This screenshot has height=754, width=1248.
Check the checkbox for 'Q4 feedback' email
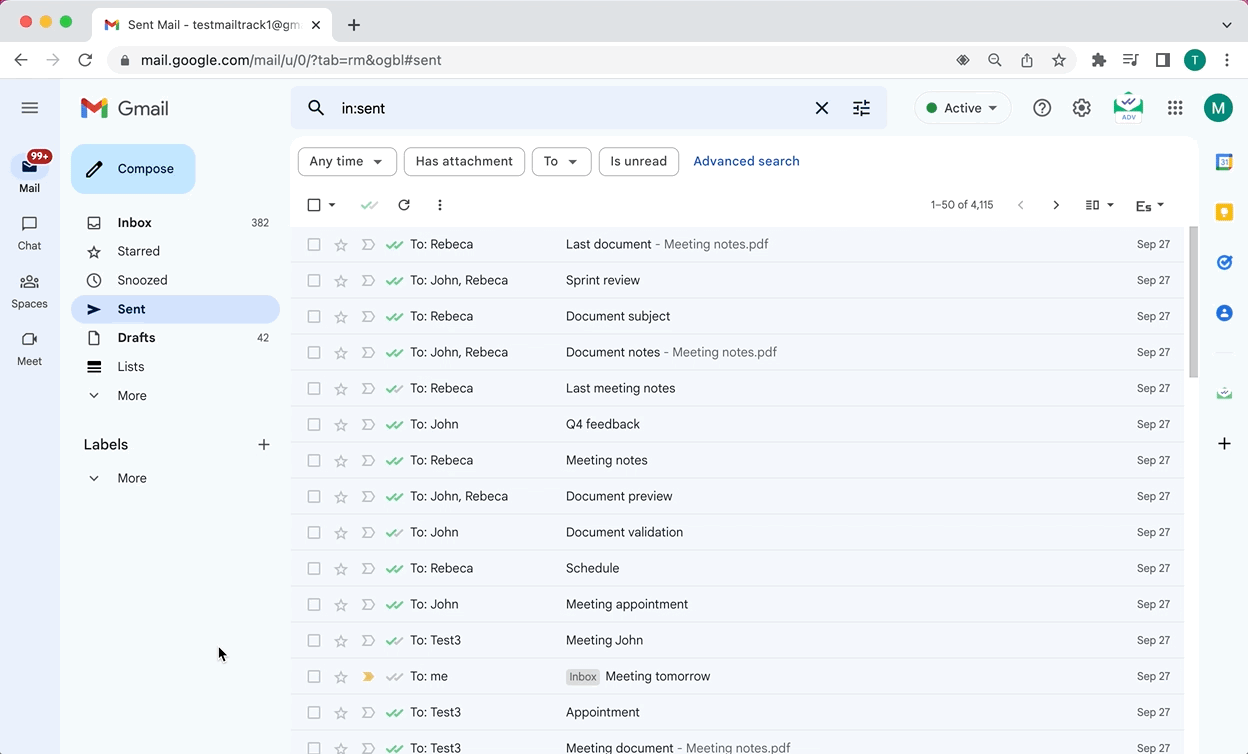(x=314, y=424)
